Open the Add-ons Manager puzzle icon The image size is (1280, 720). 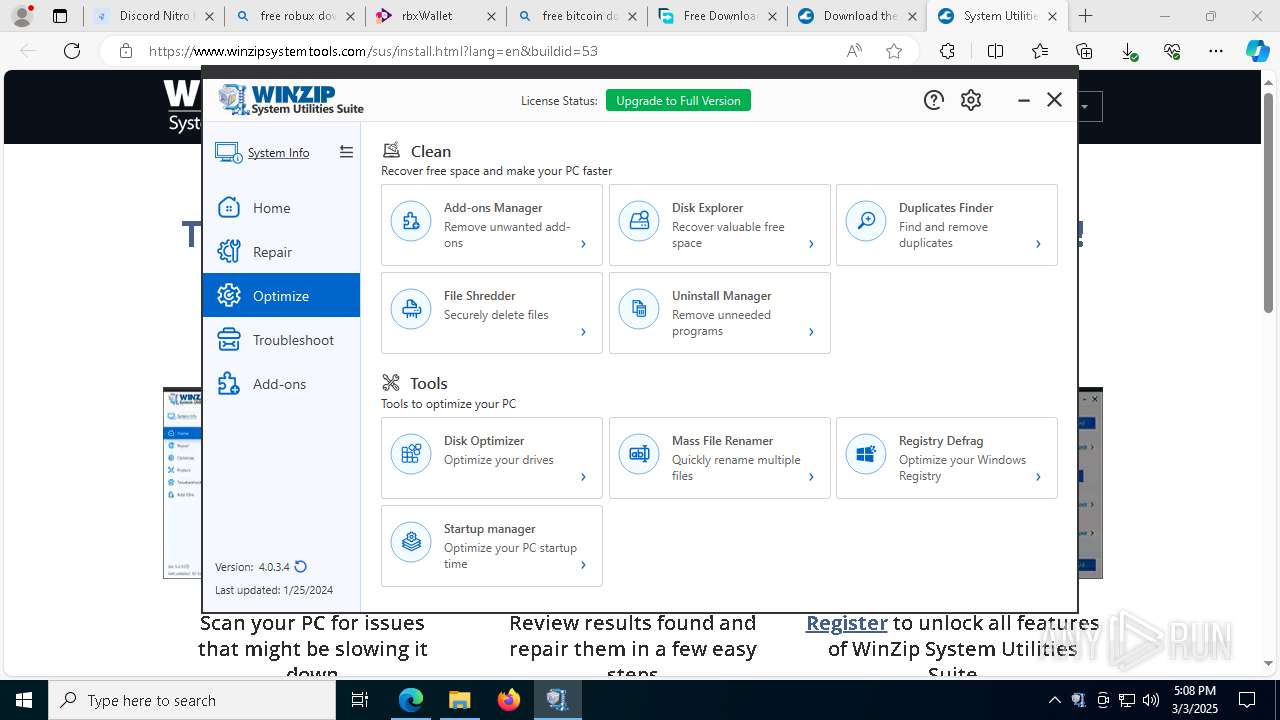coord(411,222)
